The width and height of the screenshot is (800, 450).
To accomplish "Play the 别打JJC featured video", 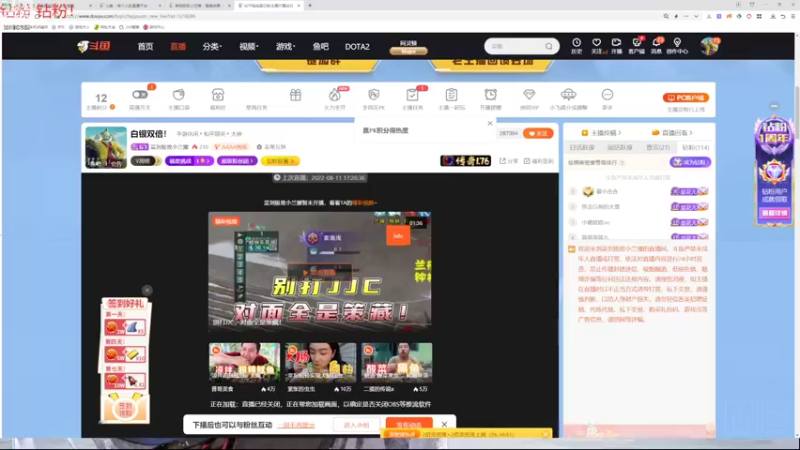I will 319,271.
